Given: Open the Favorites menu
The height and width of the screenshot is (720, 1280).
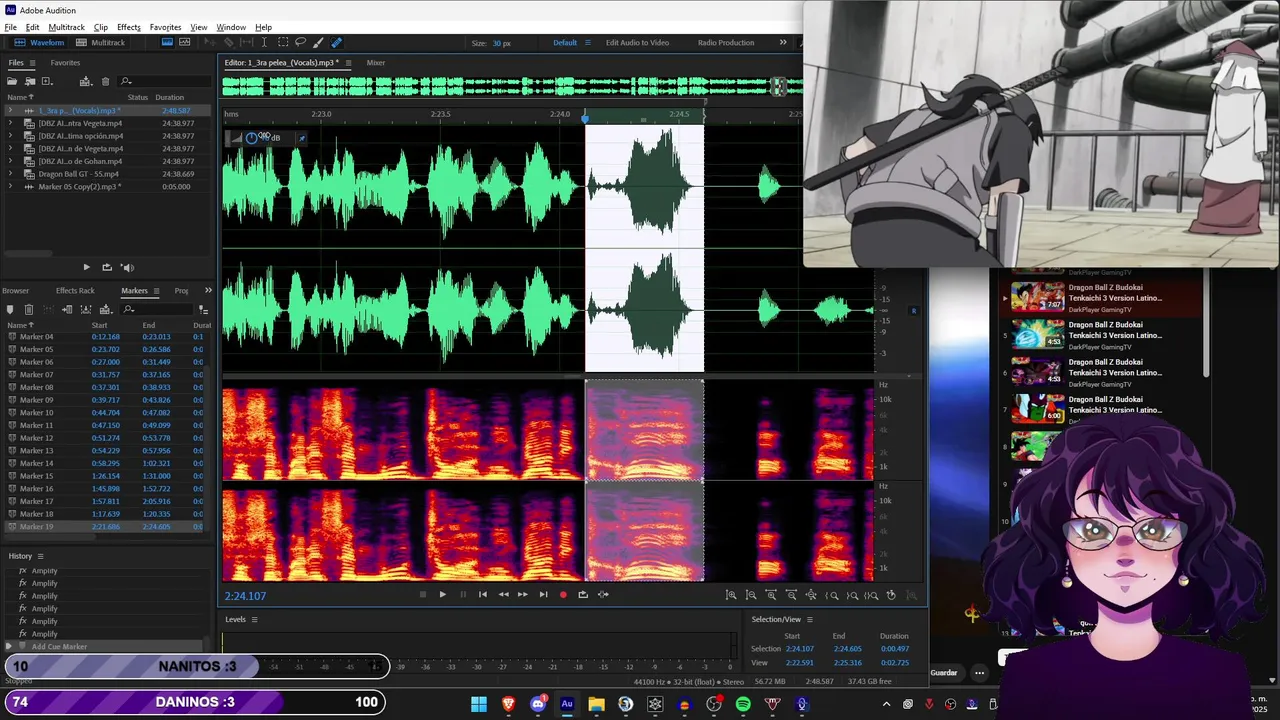Looking at the screenshot, I should (x=165, y=27).
